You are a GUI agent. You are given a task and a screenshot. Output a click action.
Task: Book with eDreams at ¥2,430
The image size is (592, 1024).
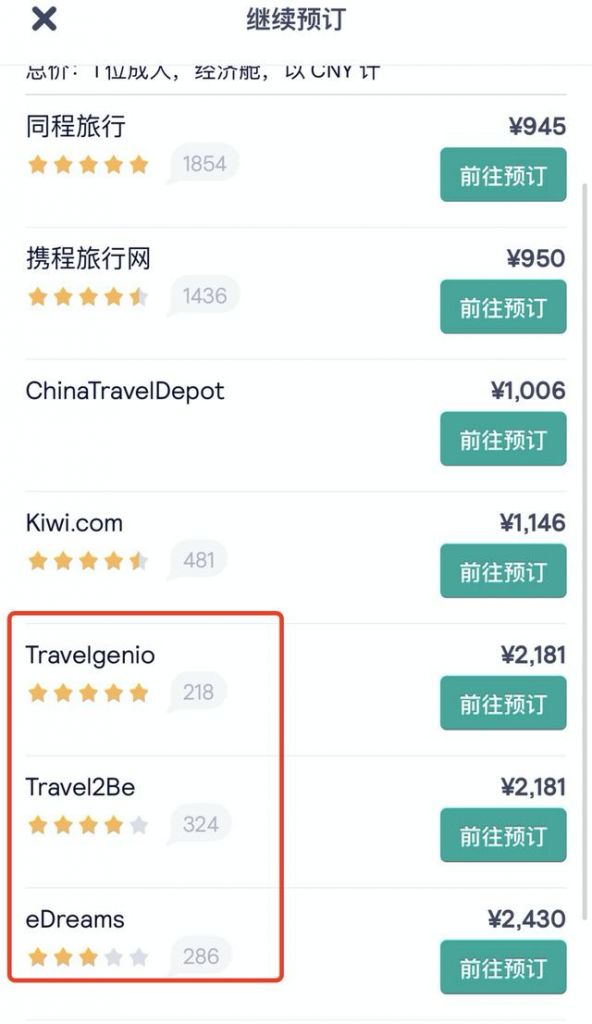(x=503, y=967)
